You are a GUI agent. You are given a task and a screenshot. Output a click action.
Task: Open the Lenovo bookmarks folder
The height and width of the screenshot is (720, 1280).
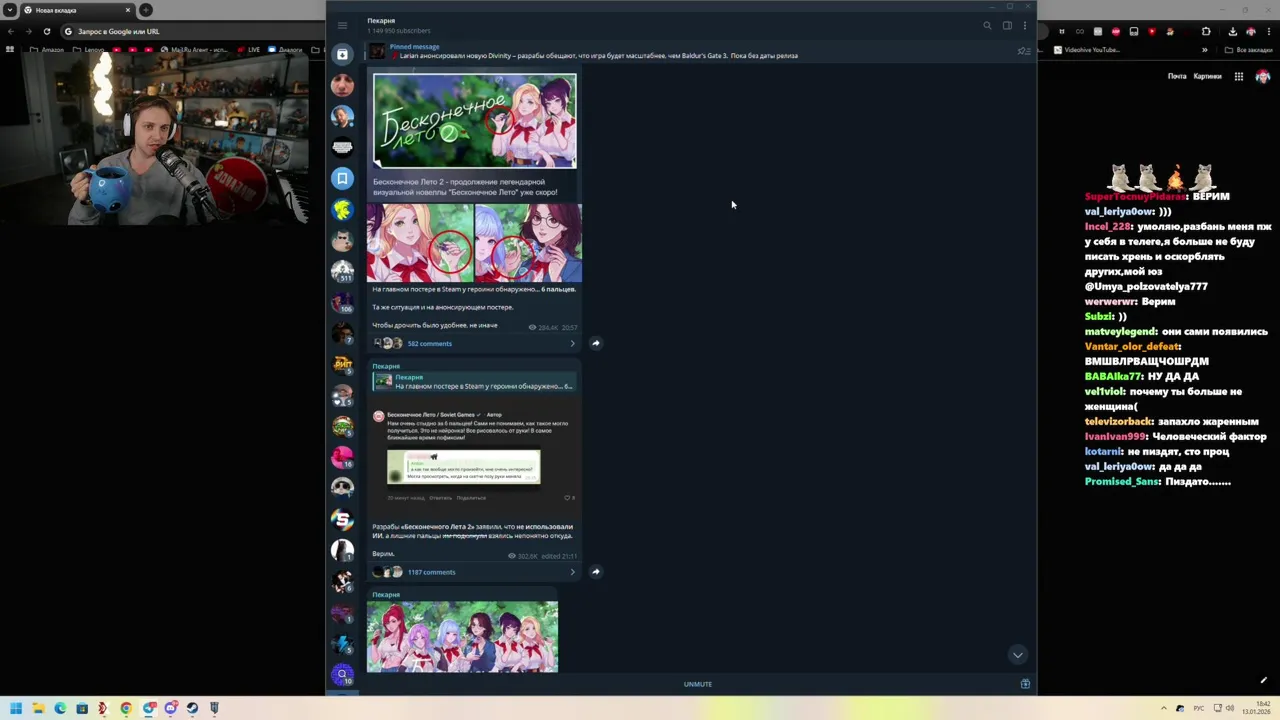88,49
